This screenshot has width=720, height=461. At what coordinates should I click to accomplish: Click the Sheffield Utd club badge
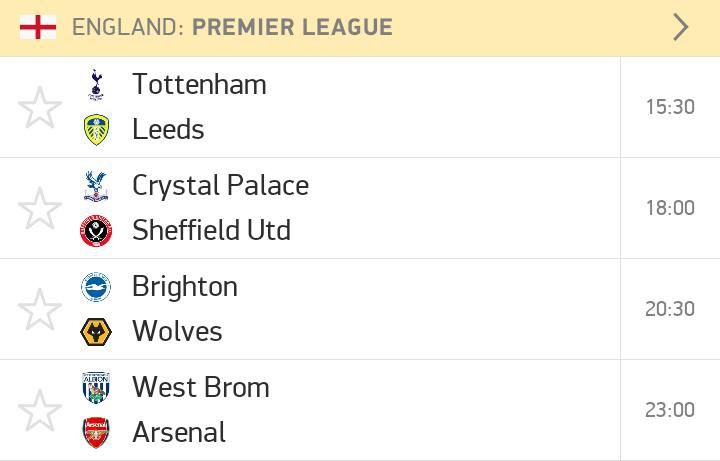[x=96, y=230]
